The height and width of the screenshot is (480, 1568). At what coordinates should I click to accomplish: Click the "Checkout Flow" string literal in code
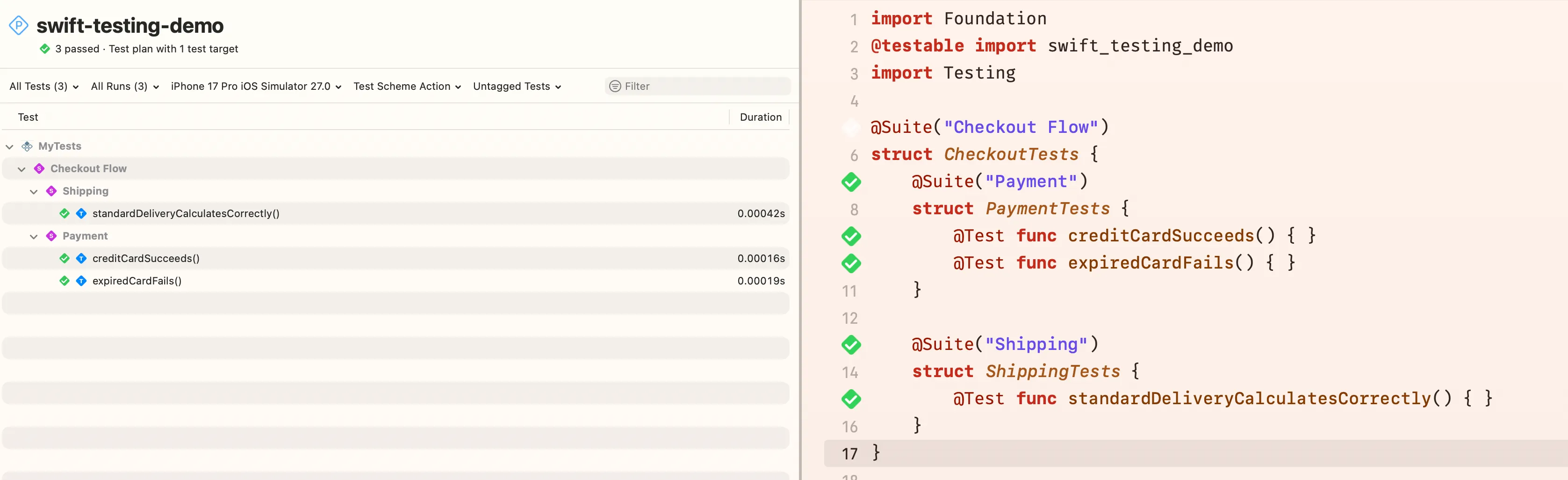click(x=1021, y=127)
